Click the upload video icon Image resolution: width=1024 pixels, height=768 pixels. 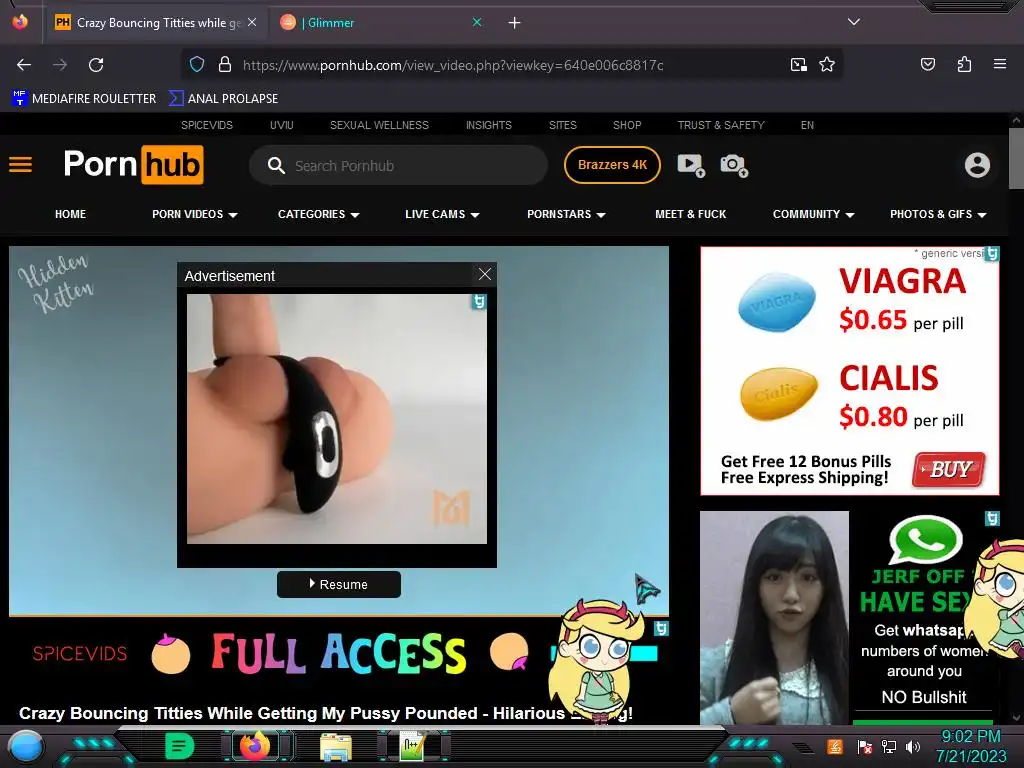[691, 165]
